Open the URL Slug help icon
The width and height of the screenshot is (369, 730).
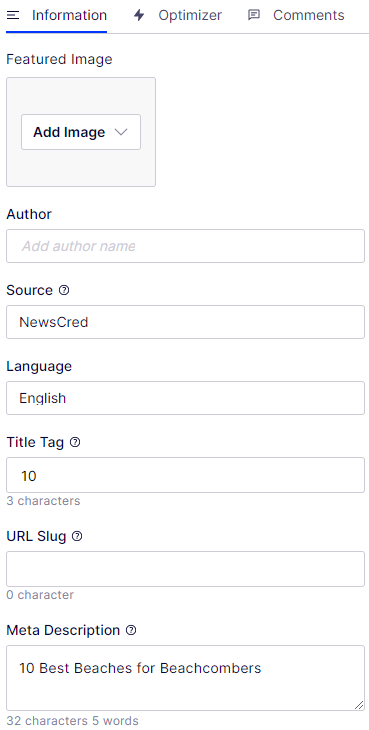(77, 536)
